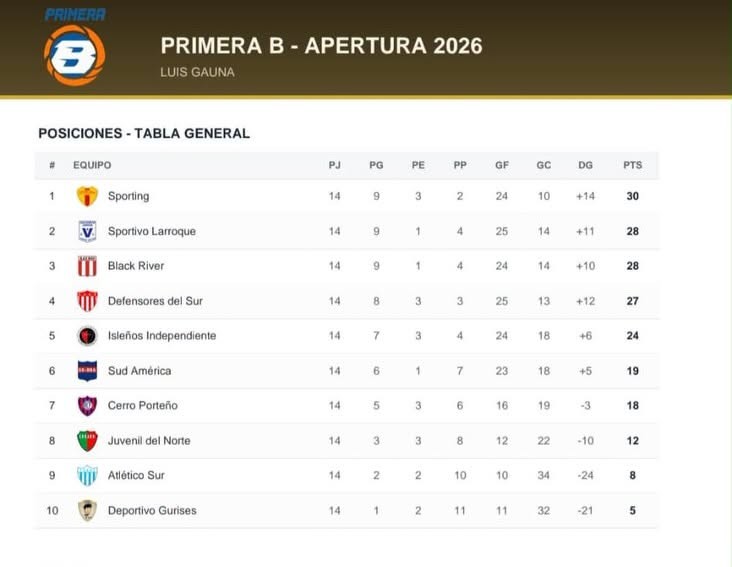Click the Black River striped crest
732x567 pixels.
87,266
